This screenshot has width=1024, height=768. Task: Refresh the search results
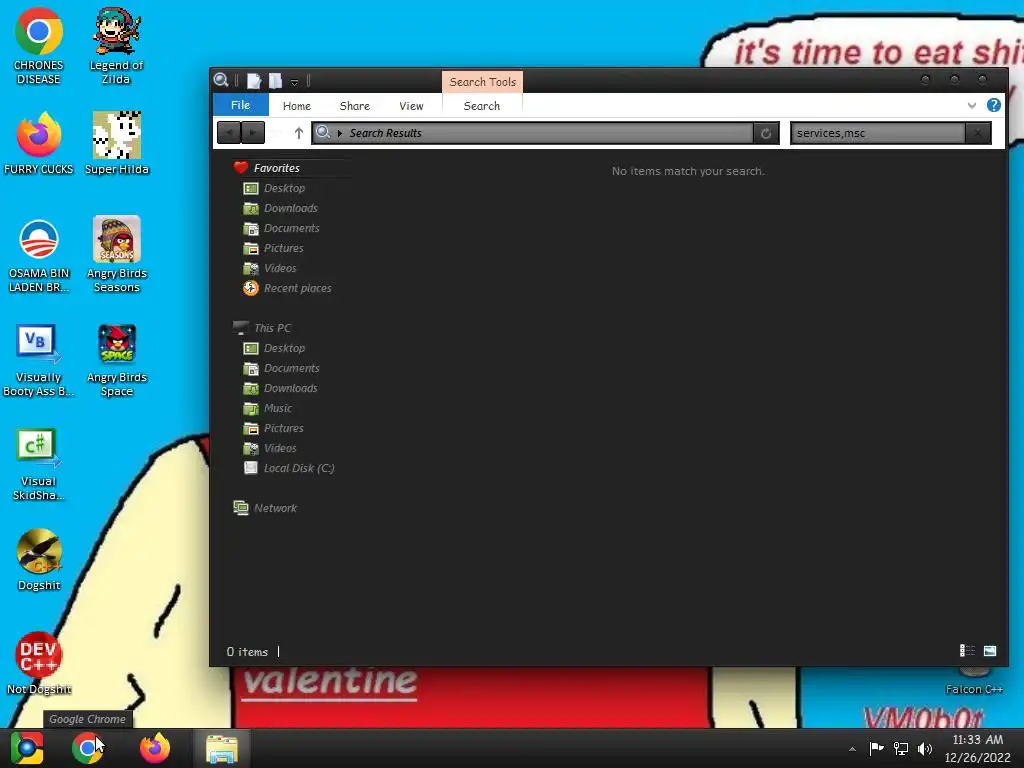point(766,133)
